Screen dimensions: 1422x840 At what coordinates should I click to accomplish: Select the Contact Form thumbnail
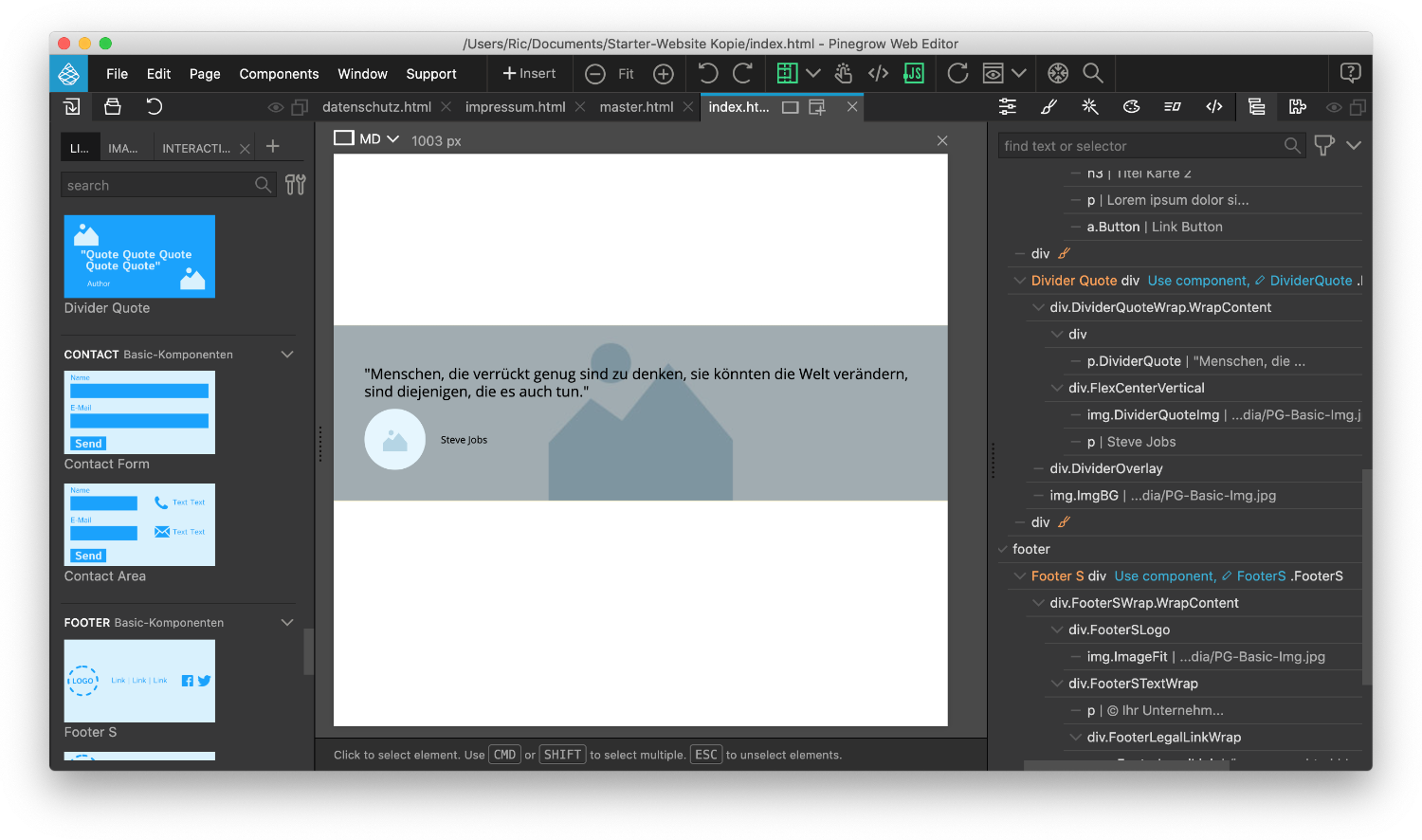click(139, 411)
